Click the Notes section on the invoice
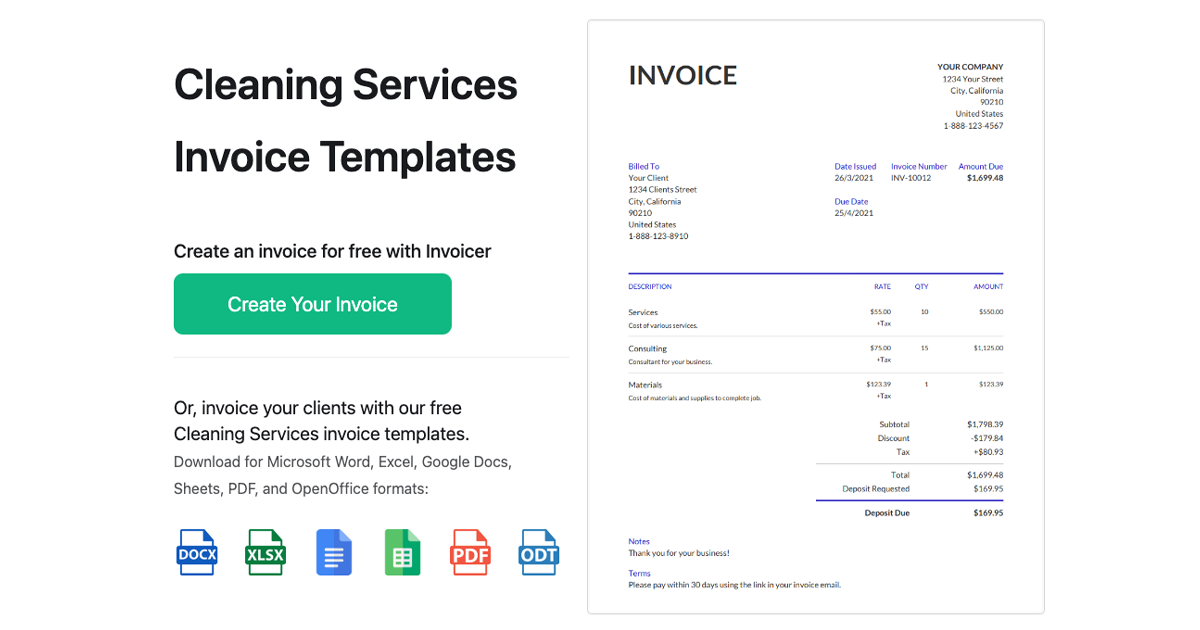The image size is (1200, 630). pos(639,541)
